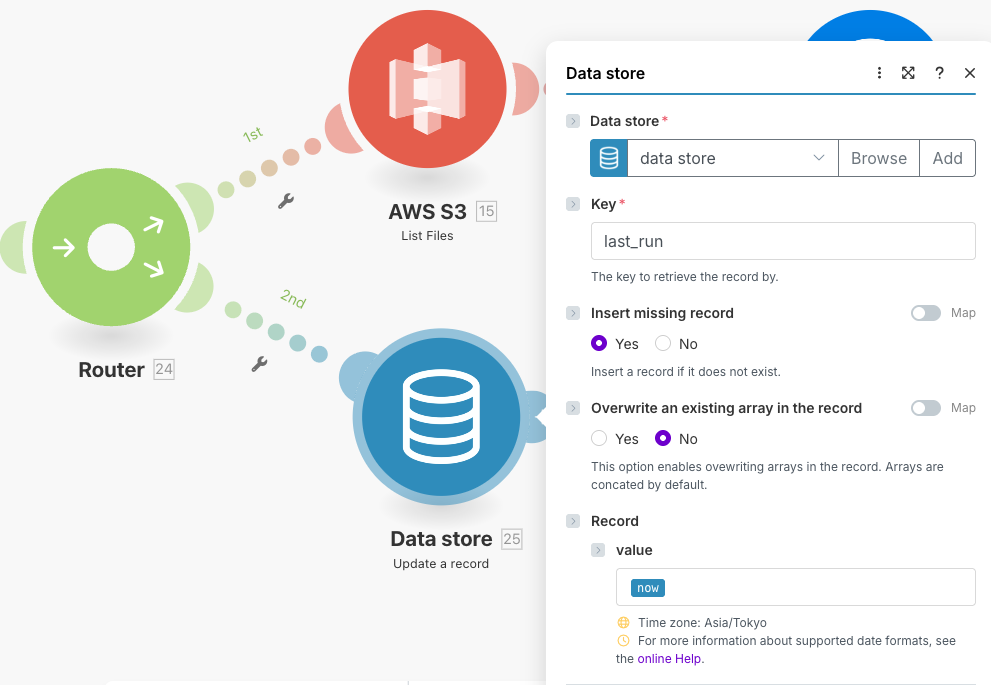Click the Add data store button
991x685 pixels.
947,158
